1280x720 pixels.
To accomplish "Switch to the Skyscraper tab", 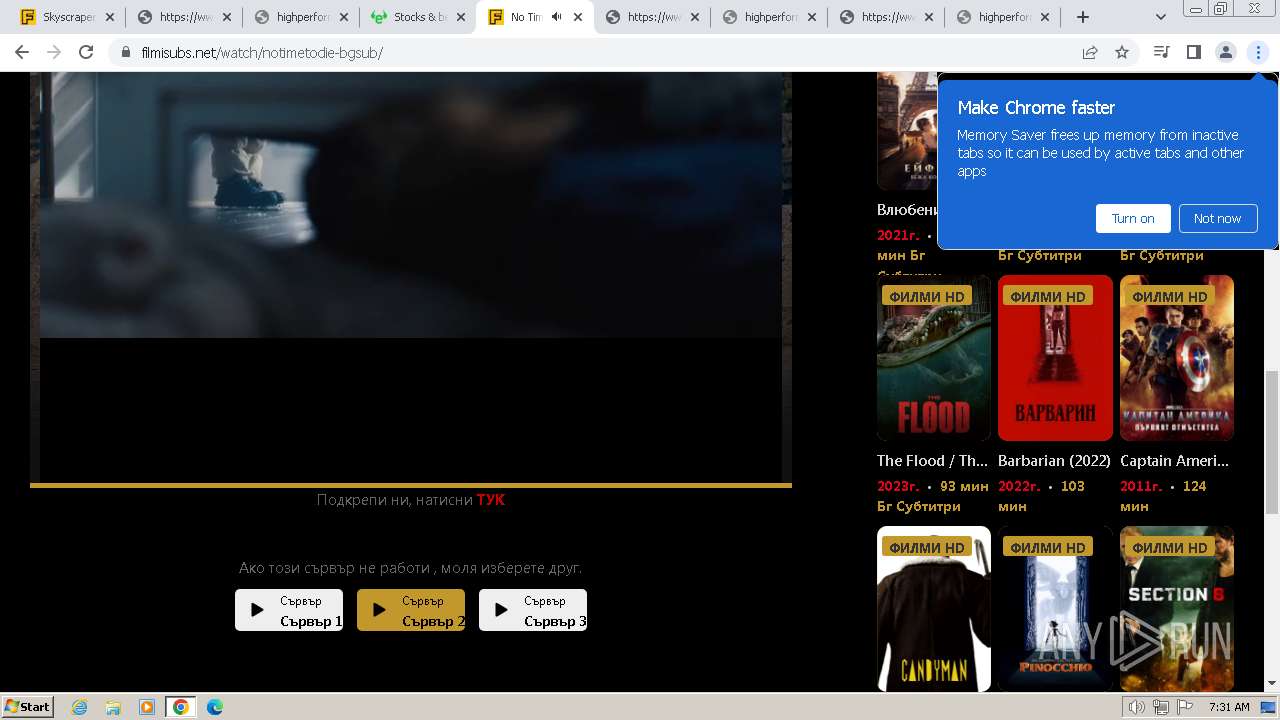I will coord(67,17).
